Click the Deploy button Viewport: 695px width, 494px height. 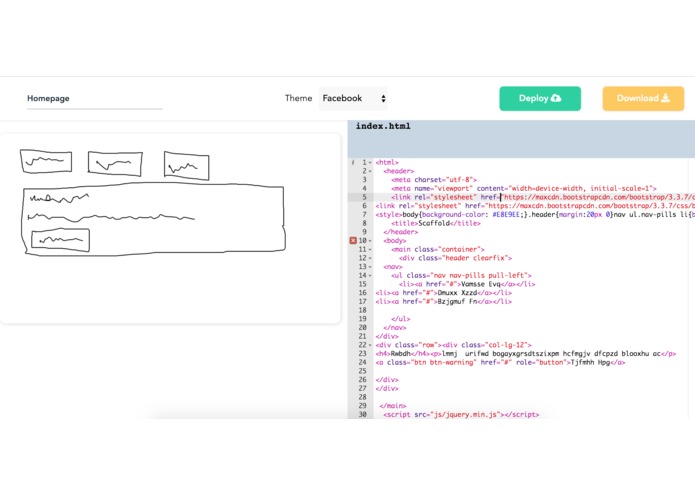tap(540, 98)
